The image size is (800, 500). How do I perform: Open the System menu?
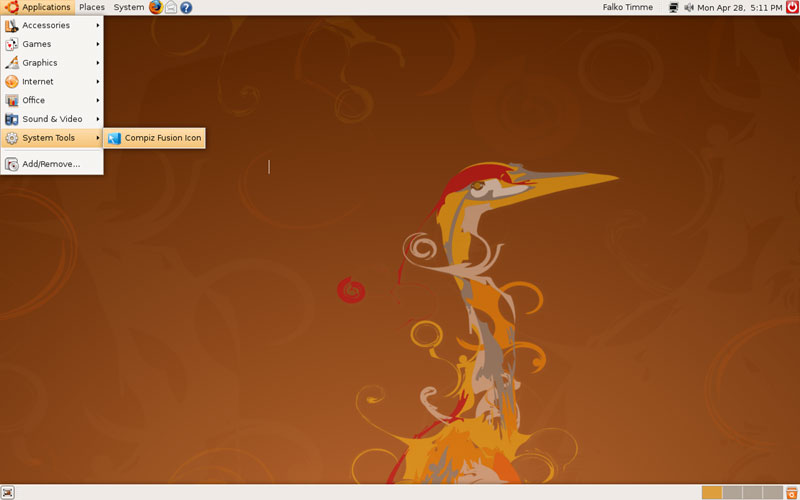pos(129,7)
